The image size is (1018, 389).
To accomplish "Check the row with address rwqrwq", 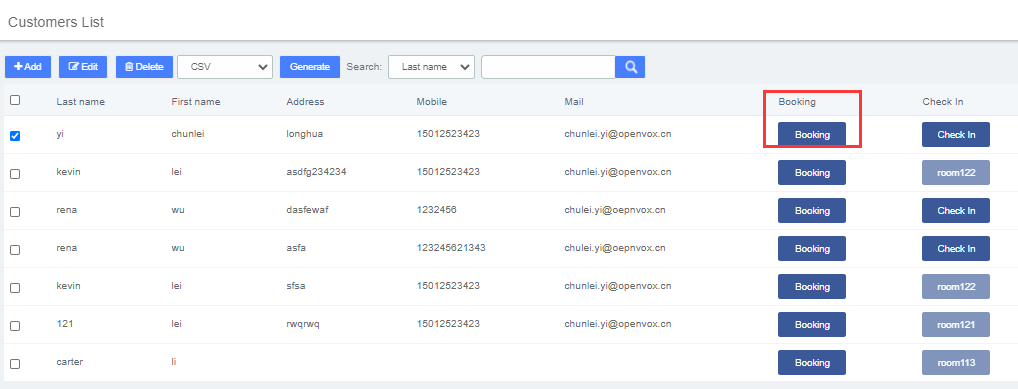I will coord(16,326).
